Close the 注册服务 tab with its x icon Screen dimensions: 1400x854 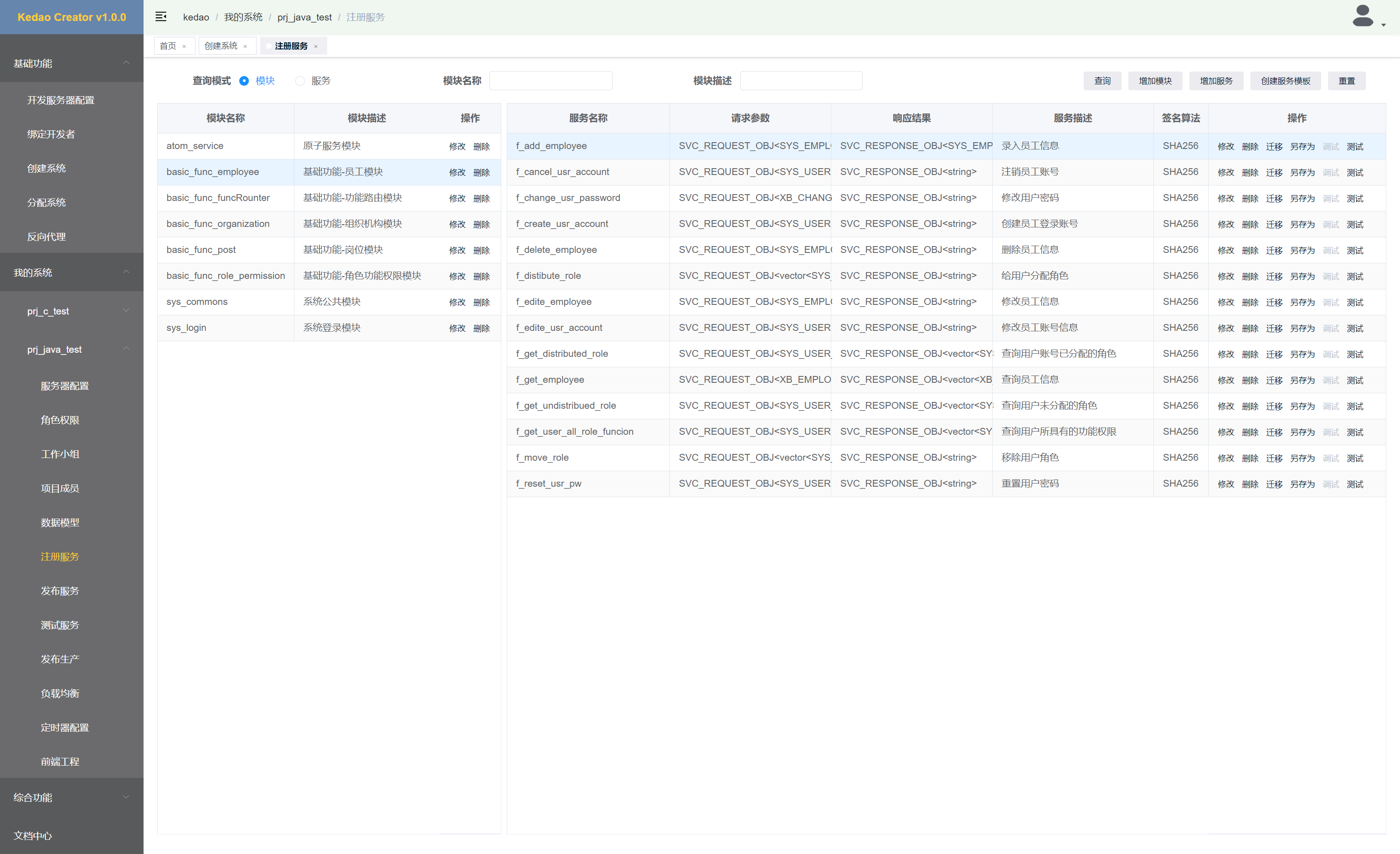316,46
